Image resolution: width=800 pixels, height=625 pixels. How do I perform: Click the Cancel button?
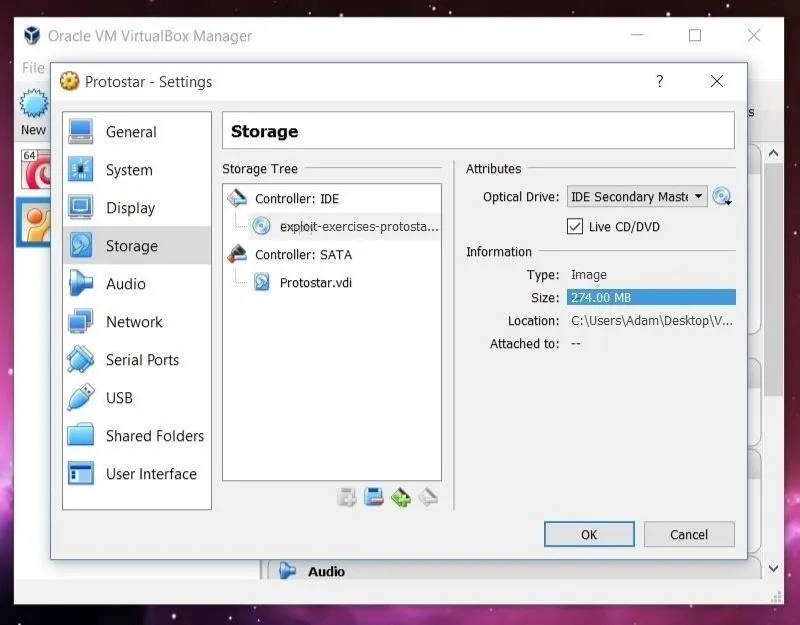[689, 534]
